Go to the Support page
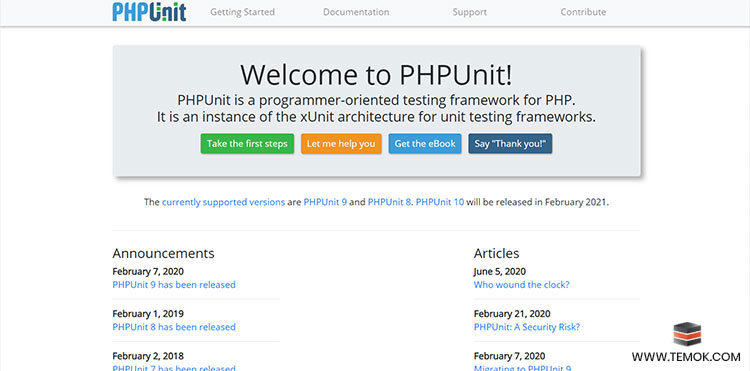 click(470, 12)
